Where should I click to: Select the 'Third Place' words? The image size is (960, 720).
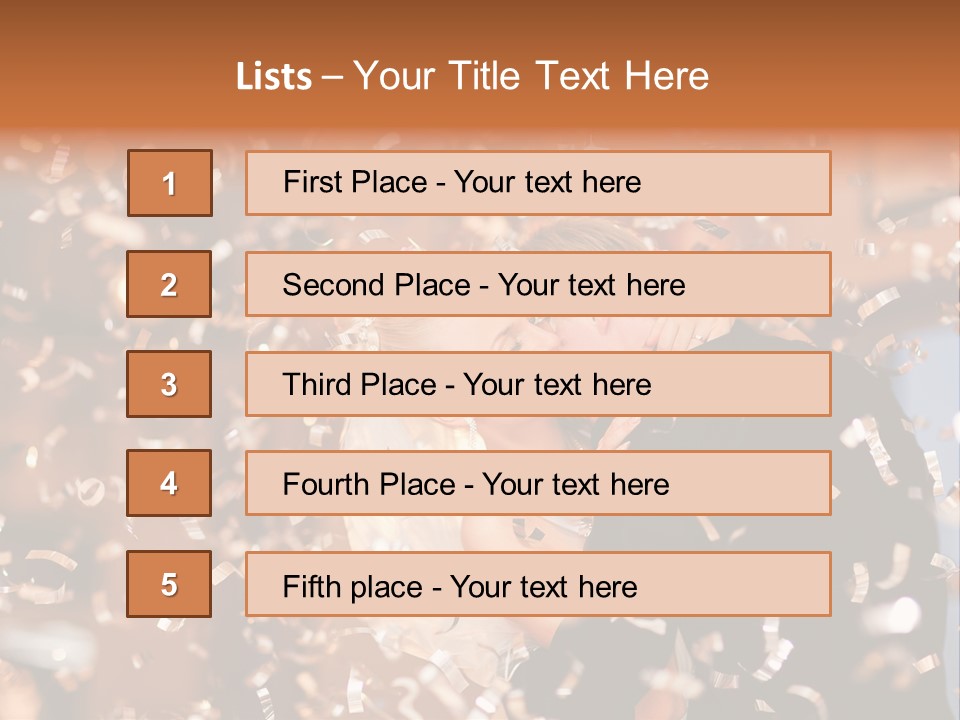pos(359,385)
